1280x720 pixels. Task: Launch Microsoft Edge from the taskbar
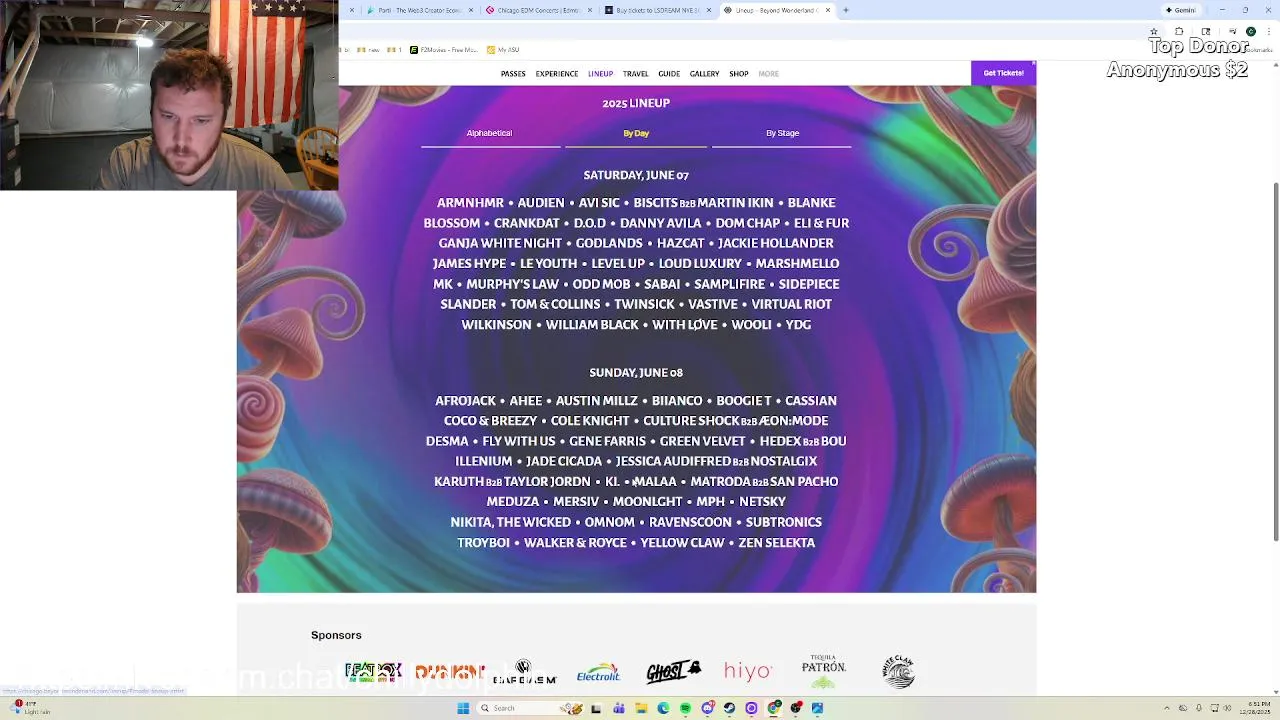point(663,708)
